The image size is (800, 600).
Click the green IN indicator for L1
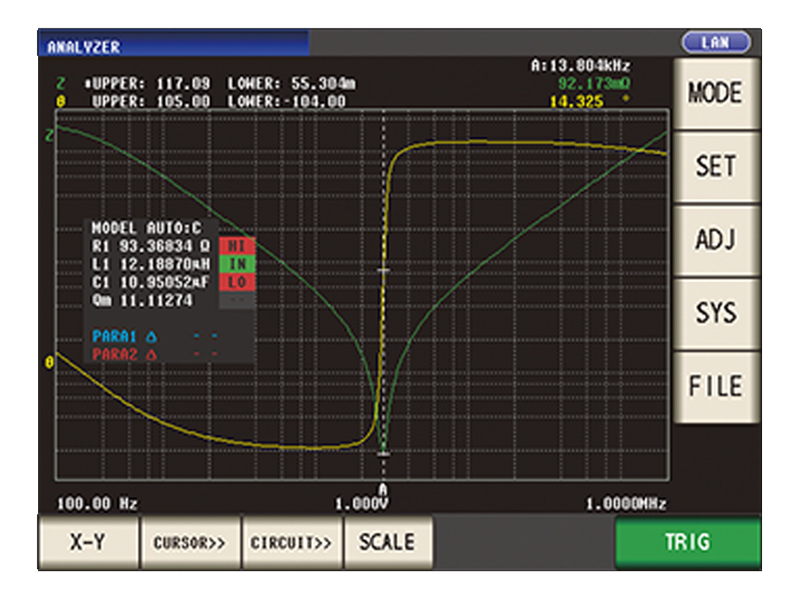click(237, 264)
